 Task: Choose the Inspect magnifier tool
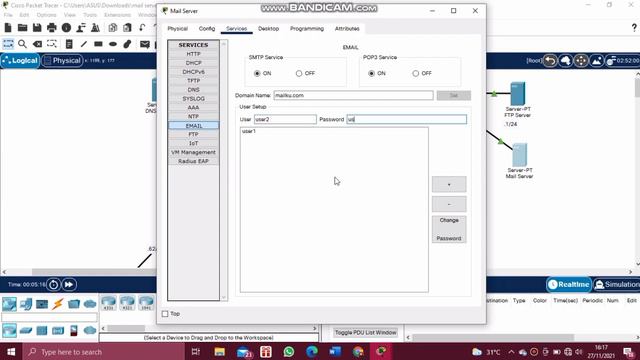point(22,44)
